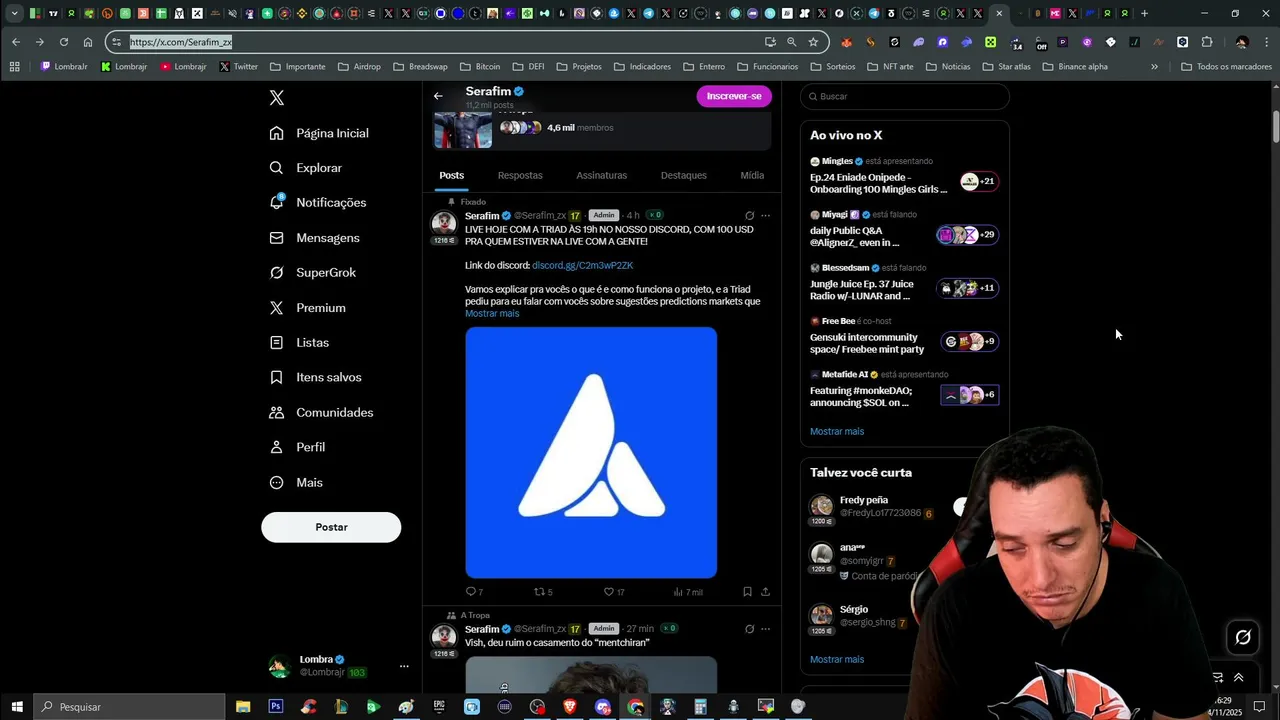Open the Airdrop bookmarks folder

point(359,67)
